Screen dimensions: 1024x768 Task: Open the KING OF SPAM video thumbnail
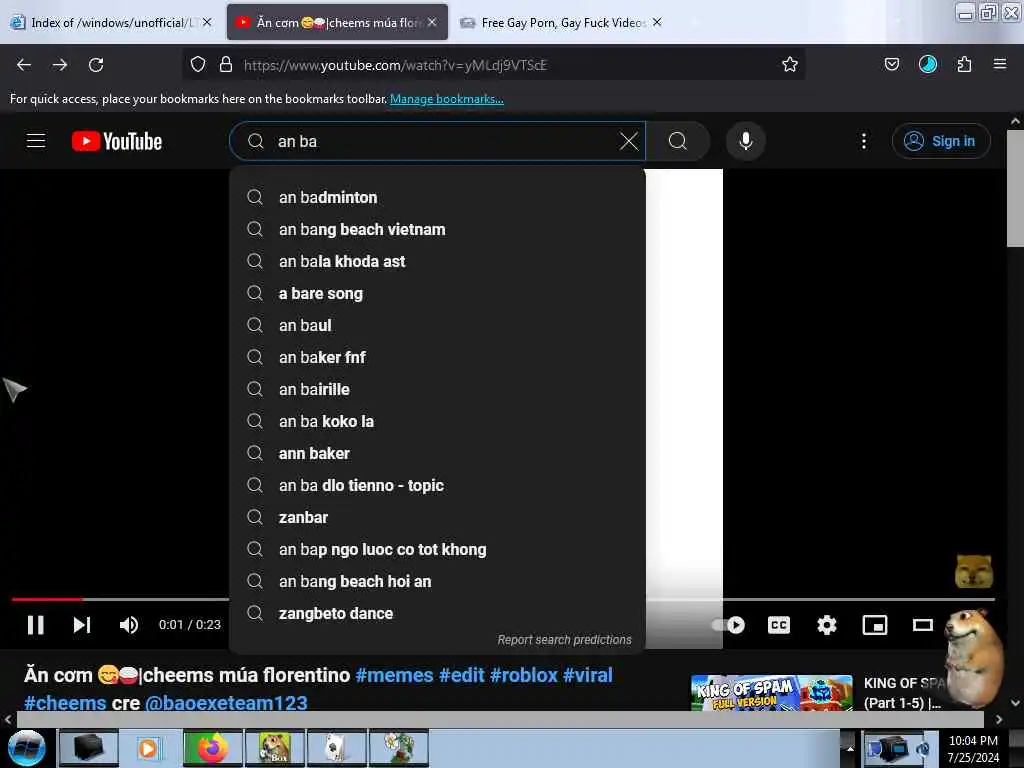771,693
